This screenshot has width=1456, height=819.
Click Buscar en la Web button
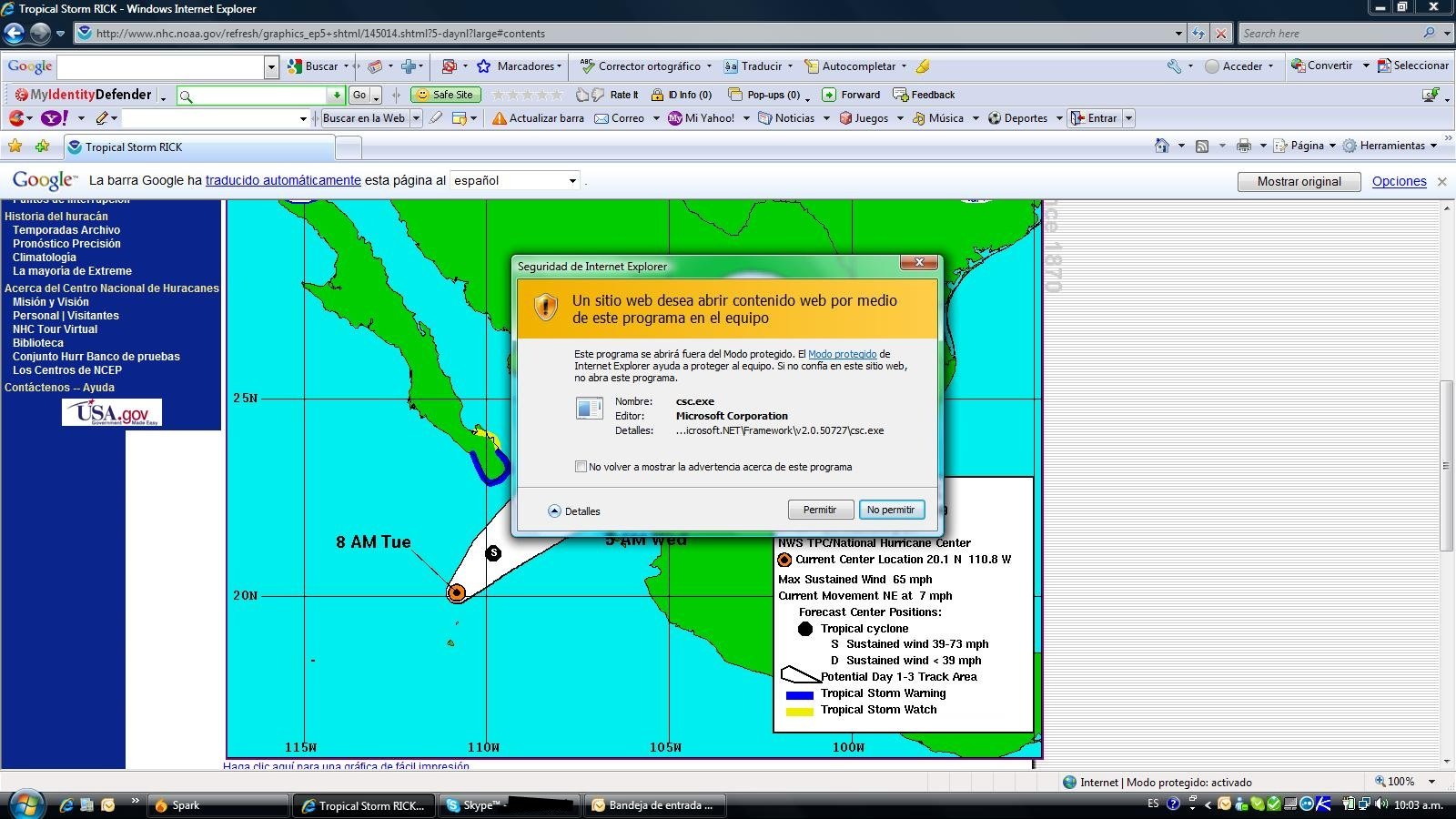pos(364,118)
